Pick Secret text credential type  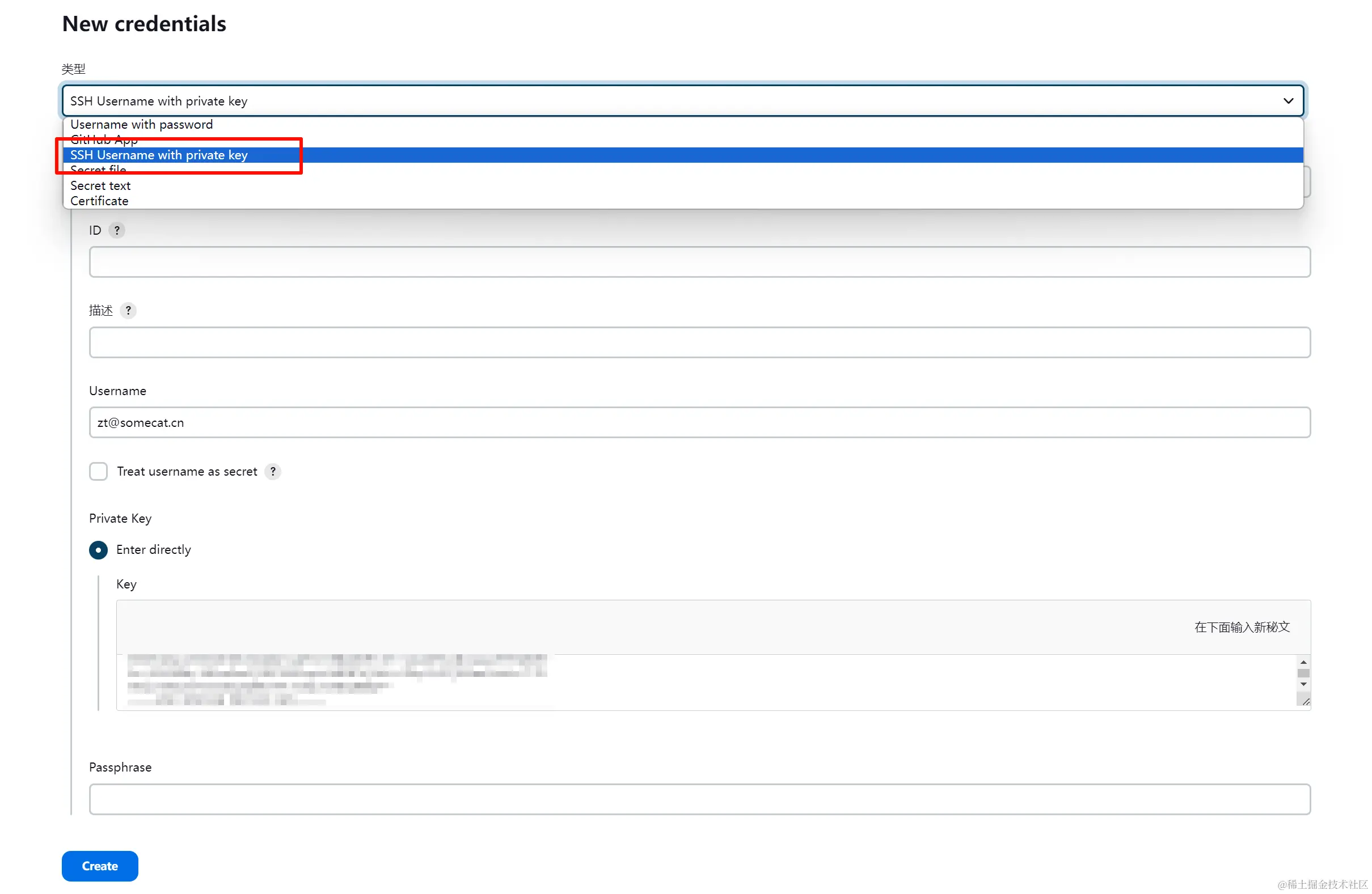coord(100,185)
